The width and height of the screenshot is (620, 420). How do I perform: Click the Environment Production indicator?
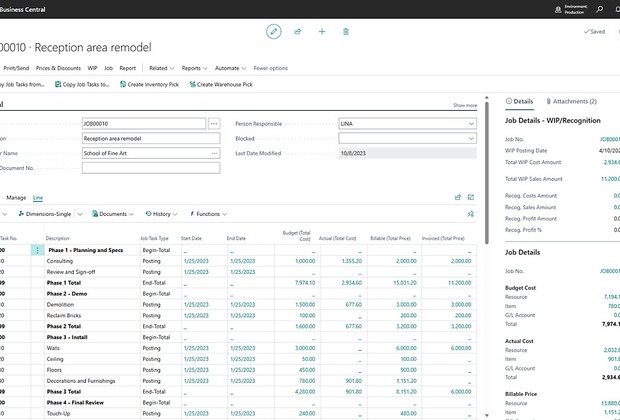point(570,9)
